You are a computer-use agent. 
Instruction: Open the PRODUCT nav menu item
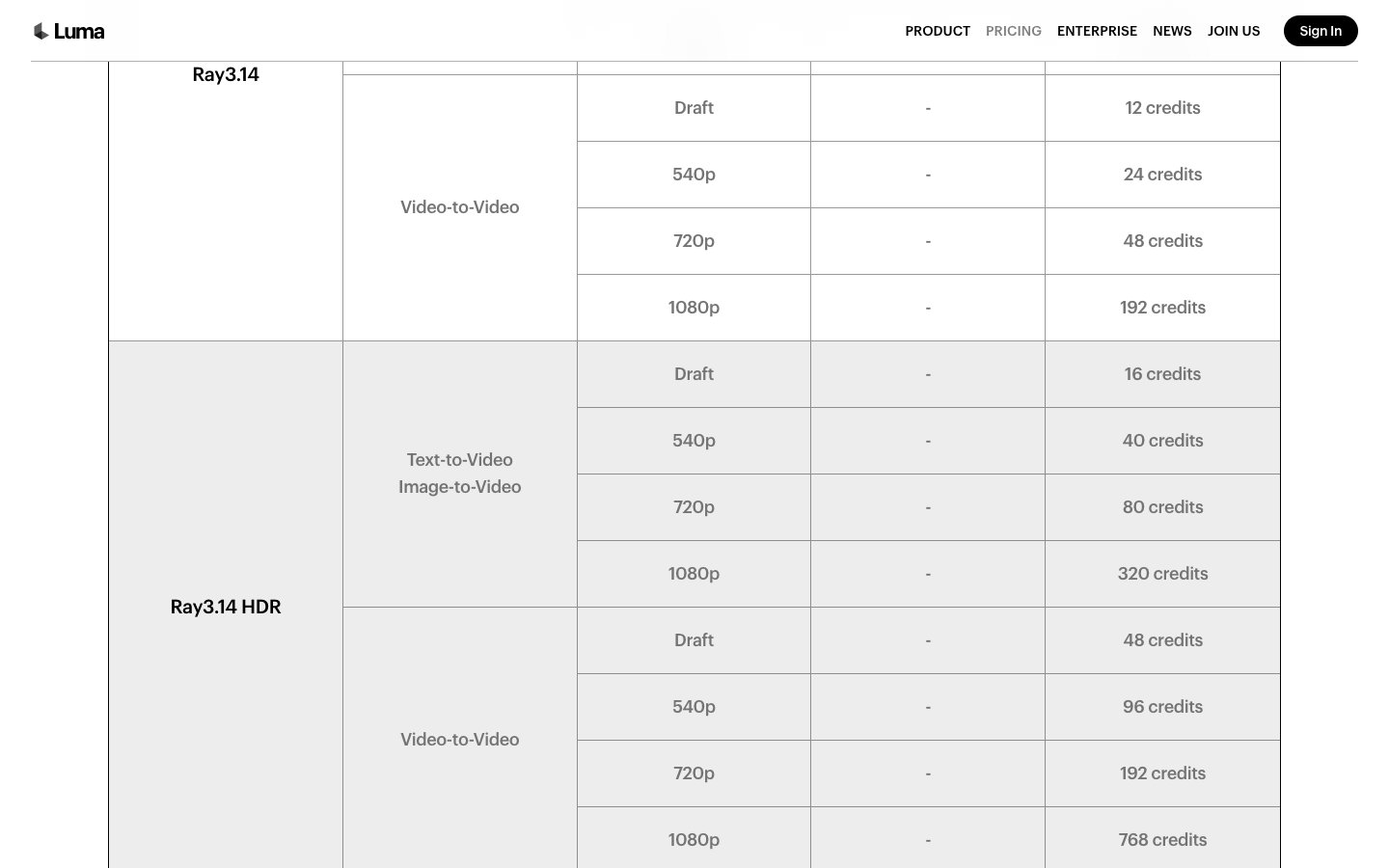(x=937, y=31)
